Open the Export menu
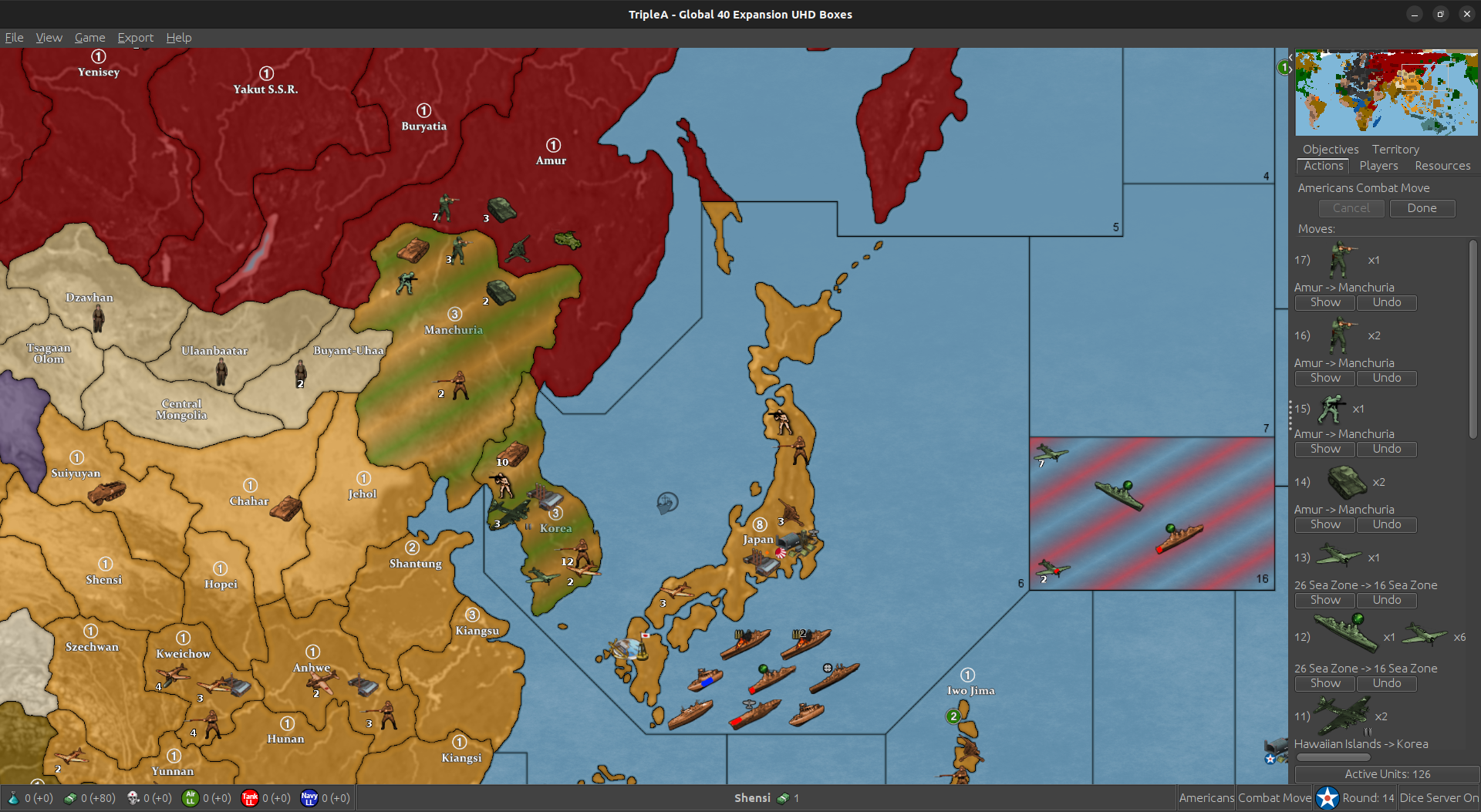Screen dimensions: 1481x812 135,37
